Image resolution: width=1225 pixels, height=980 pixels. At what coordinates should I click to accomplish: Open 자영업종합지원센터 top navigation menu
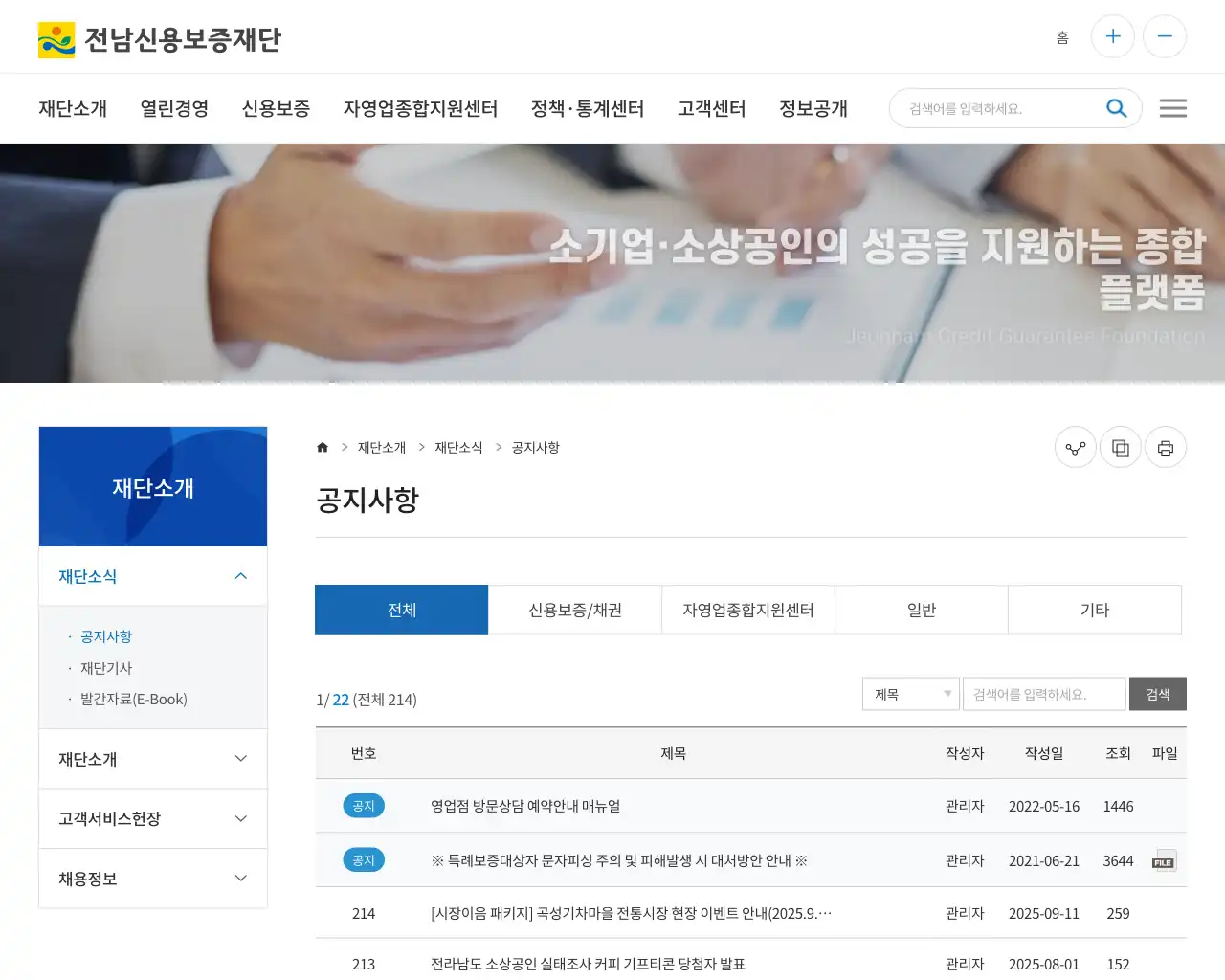coord(420,108)
